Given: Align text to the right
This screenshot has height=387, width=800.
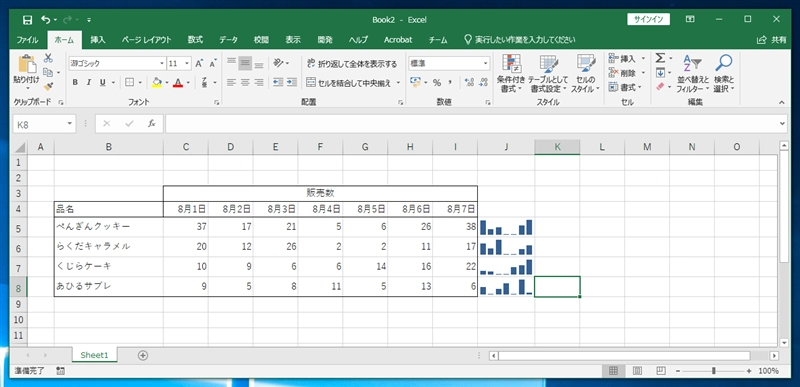Looking at the screenshot, I should [x=259, y=82].
